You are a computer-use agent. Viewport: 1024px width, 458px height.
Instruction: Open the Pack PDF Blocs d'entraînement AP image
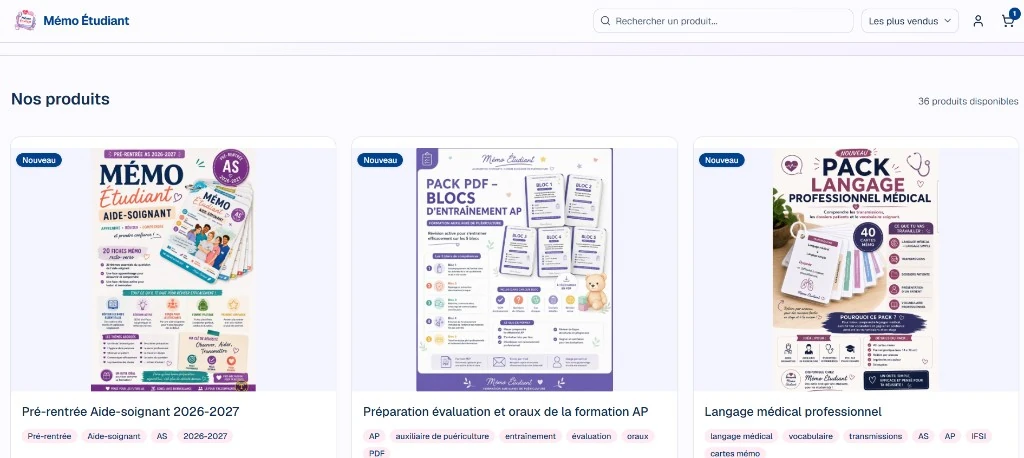tap(515, 270)
